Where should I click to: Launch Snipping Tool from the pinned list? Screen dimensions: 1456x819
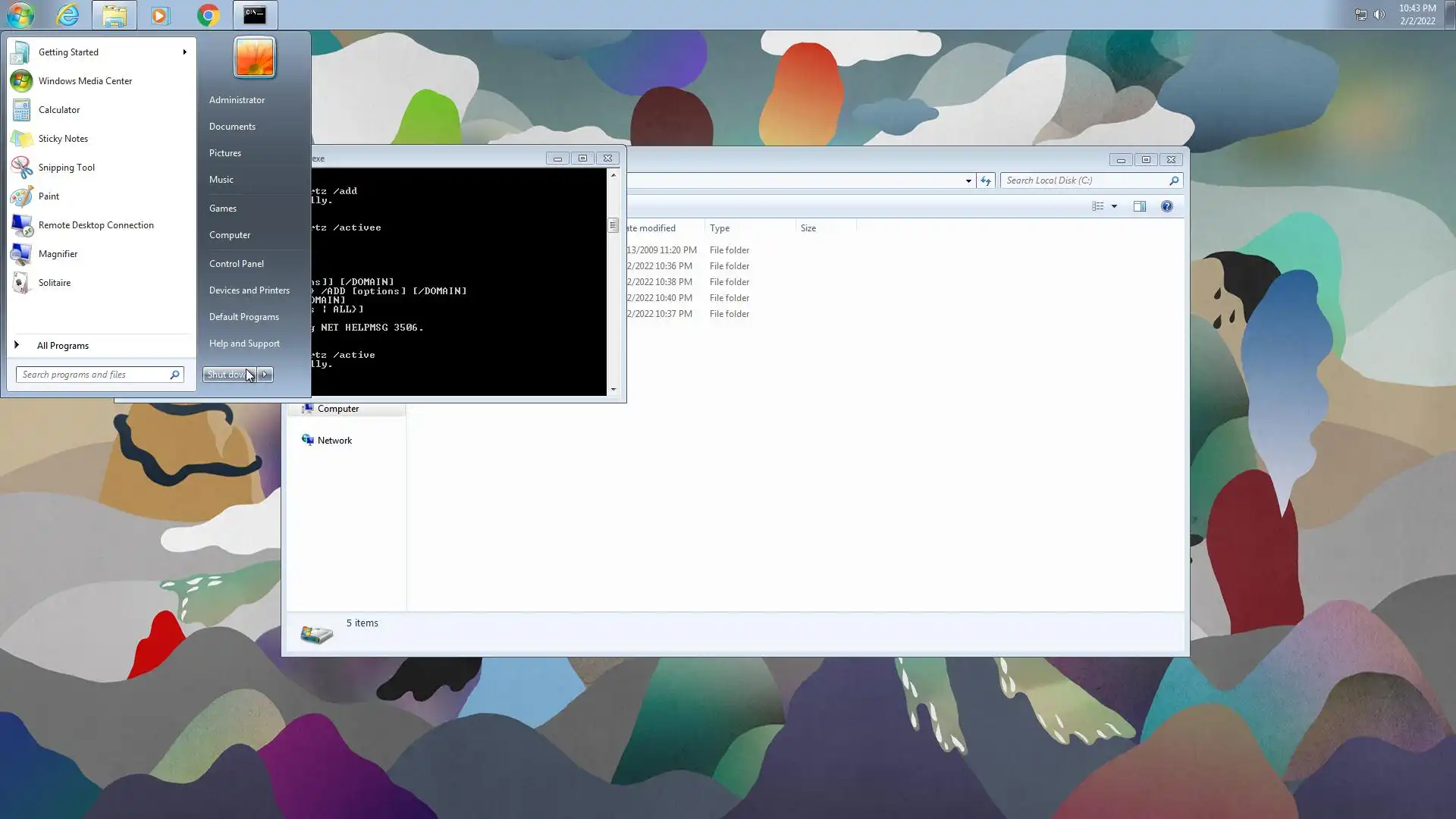click(x=67, y=168)
